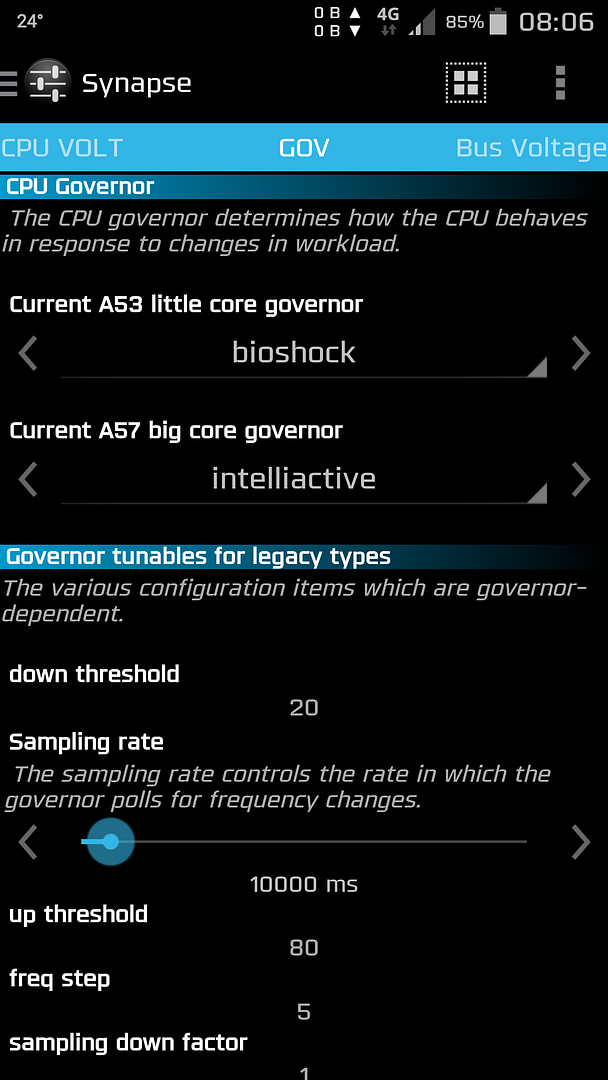Switch to the CPU VOLT tab

[x=62, y=148]
